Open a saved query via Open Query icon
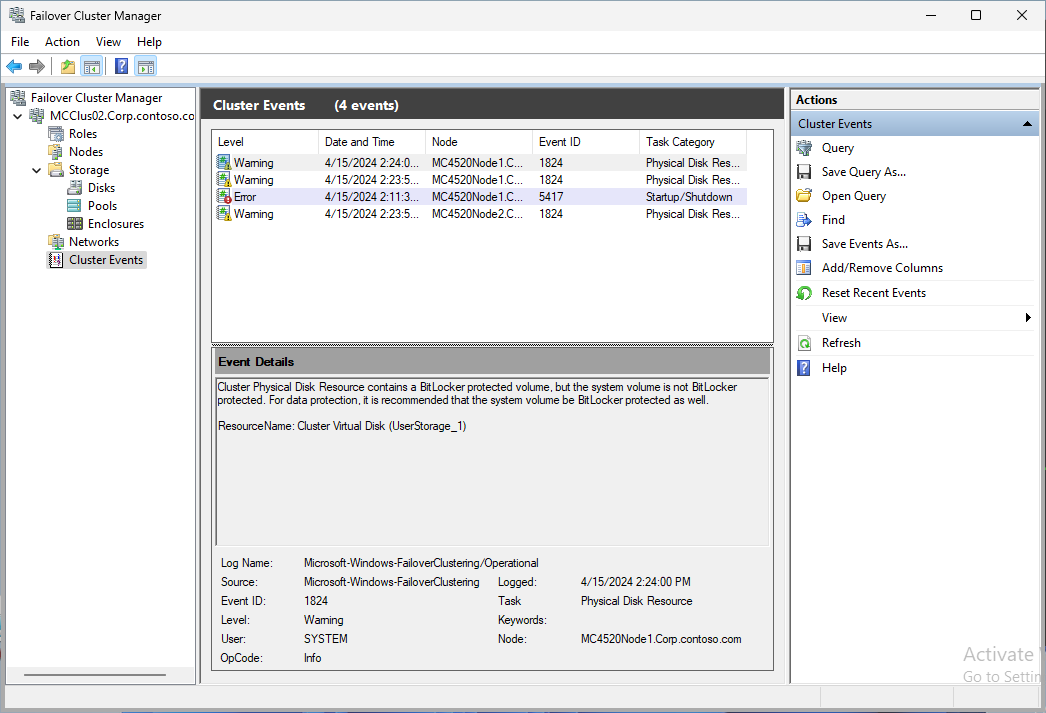The height and width of the screenshot is (713, 1046). [x=805, y=195]
